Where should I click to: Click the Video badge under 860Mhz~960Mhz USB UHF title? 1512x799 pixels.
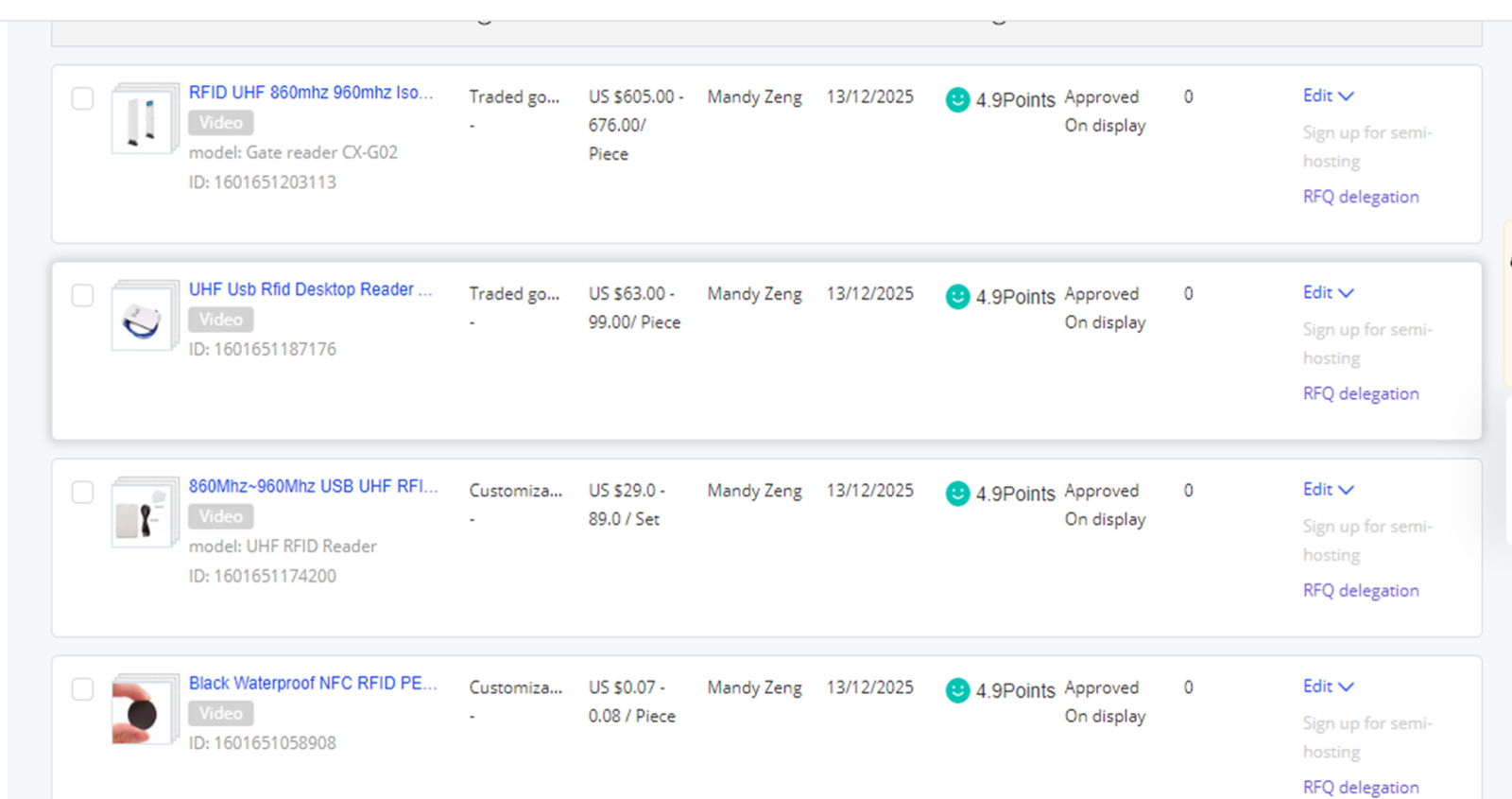coord(220,516)
